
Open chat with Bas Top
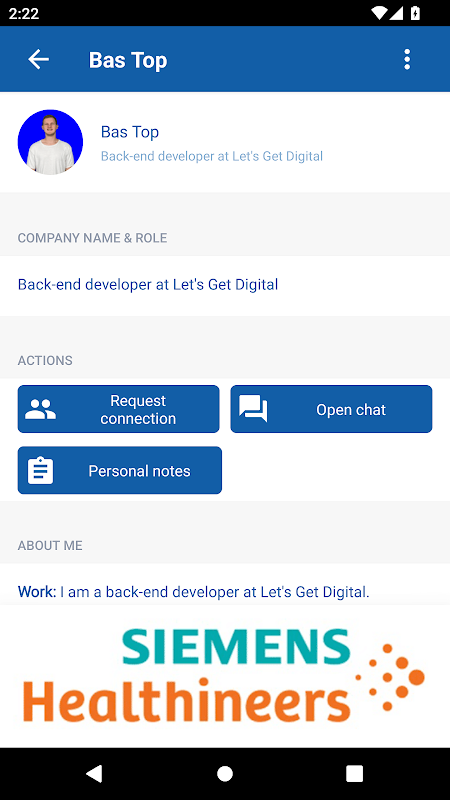(x=331, y=409)
